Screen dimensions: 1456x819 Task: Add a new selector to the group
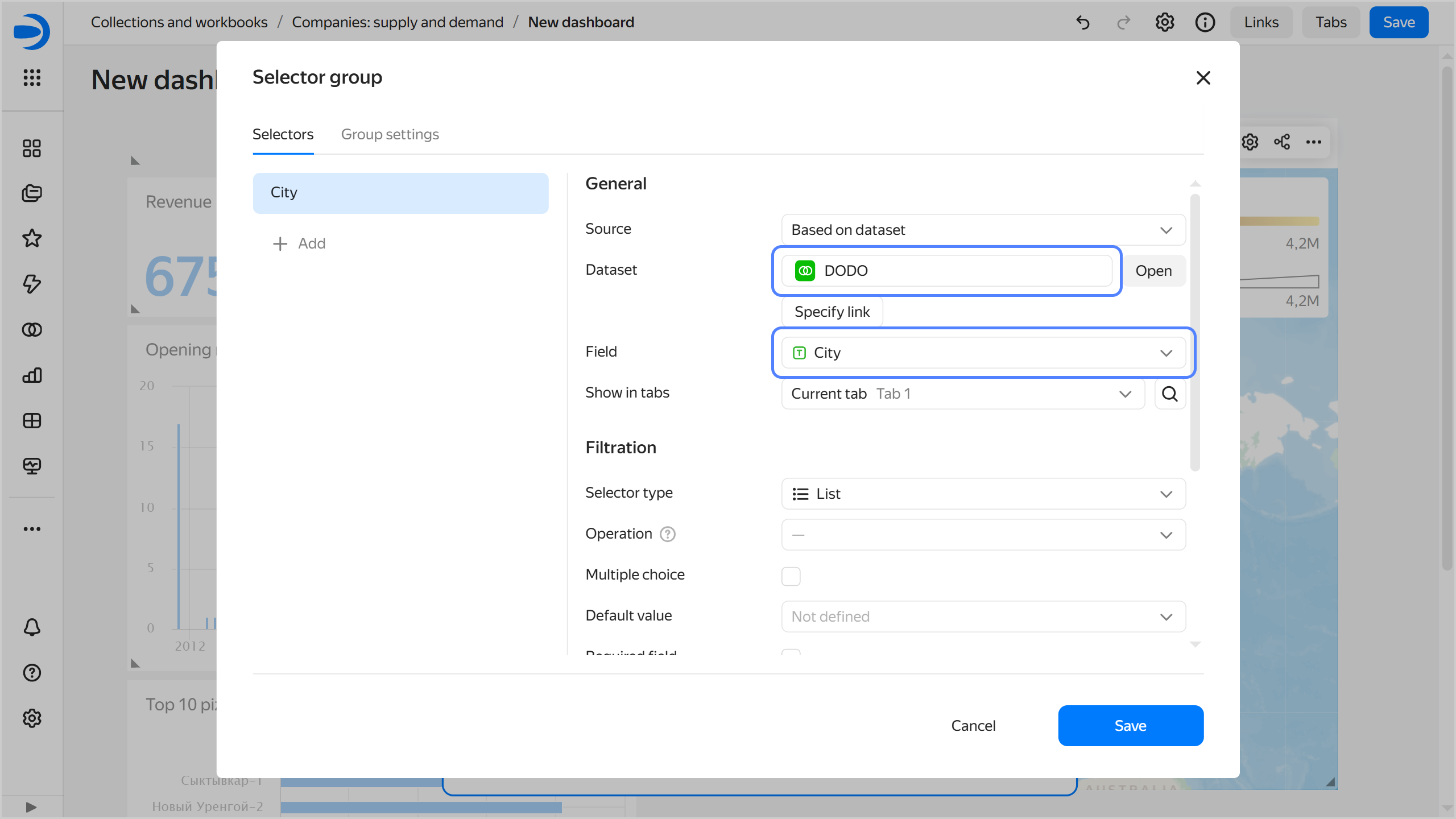pos(299,243)
